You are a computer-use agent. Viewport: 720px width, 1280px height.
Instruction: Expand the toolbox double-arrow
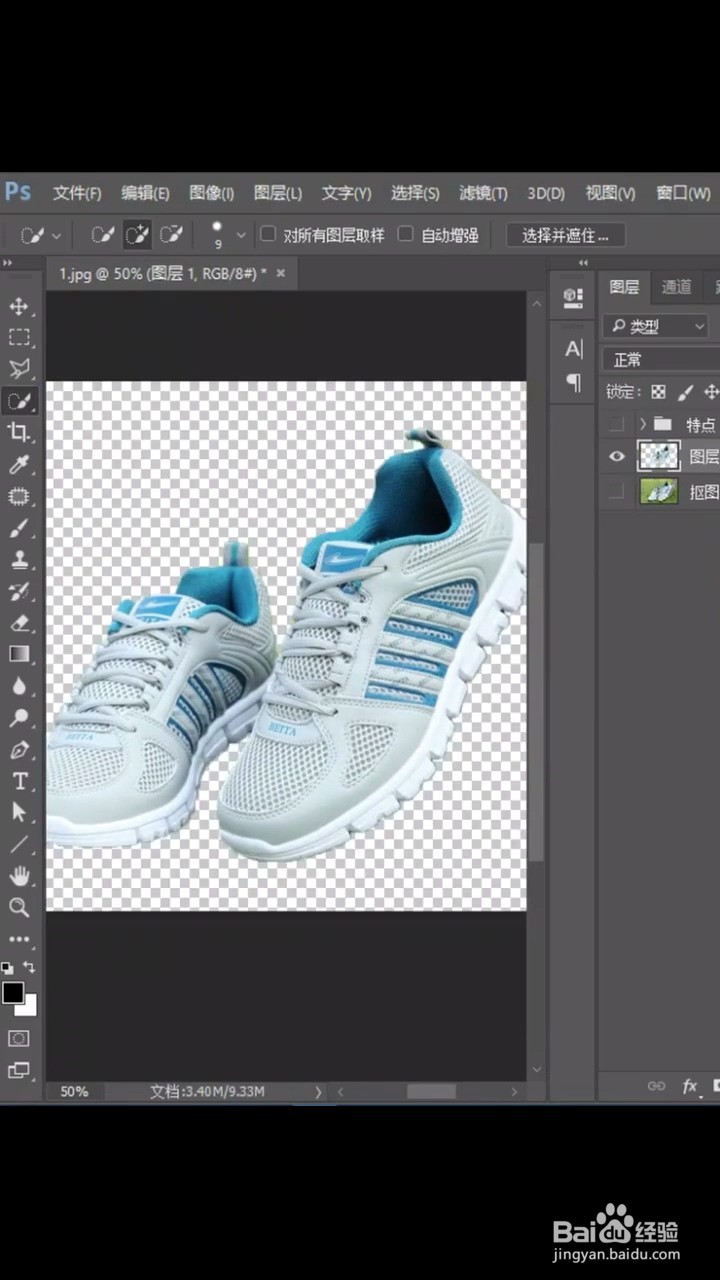click(x=8, y=263)
